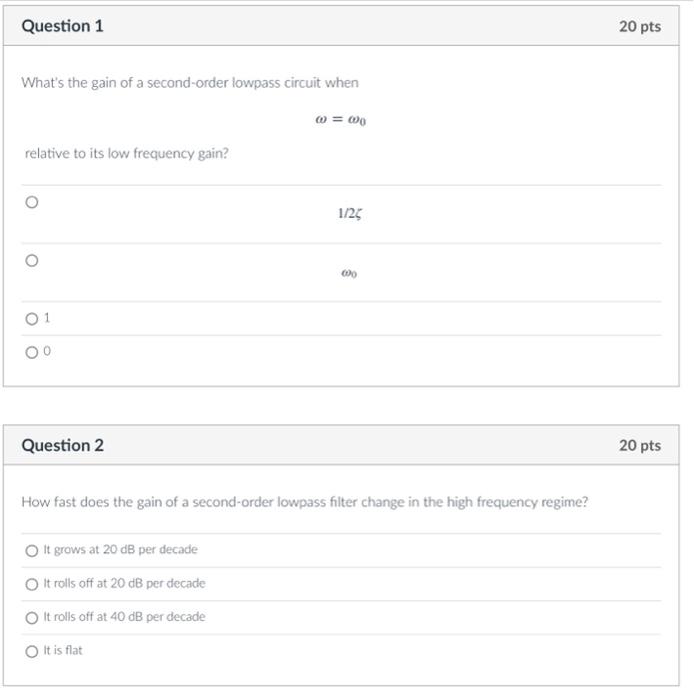Pick answer 0 for Question 1
Viewport: 694px width, 700px height.
[32, 353]
